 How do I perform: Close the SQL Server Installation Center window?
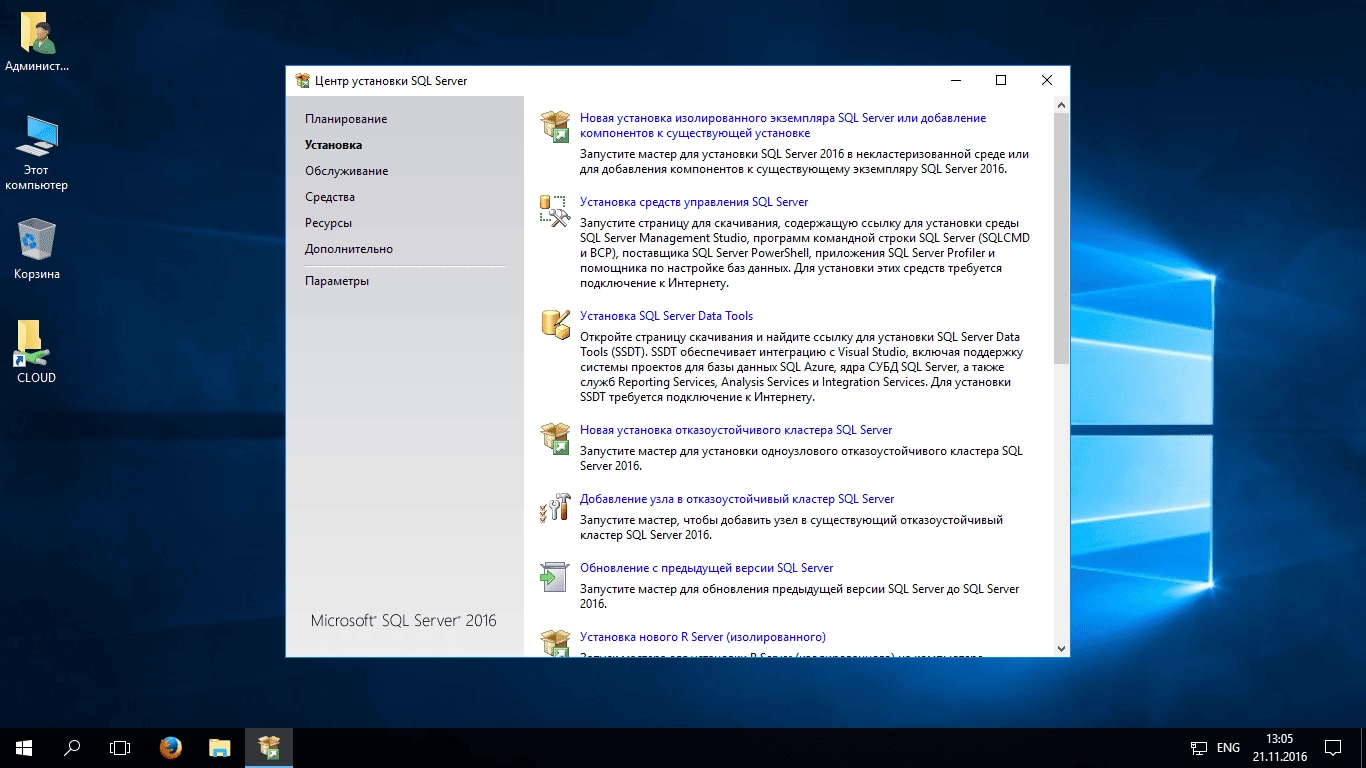tap(1047, 81)
